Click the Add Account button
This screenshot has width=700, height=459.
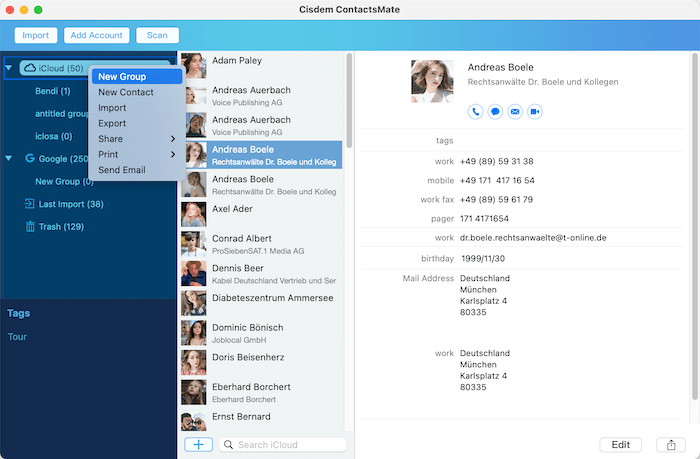click(96, 35)
